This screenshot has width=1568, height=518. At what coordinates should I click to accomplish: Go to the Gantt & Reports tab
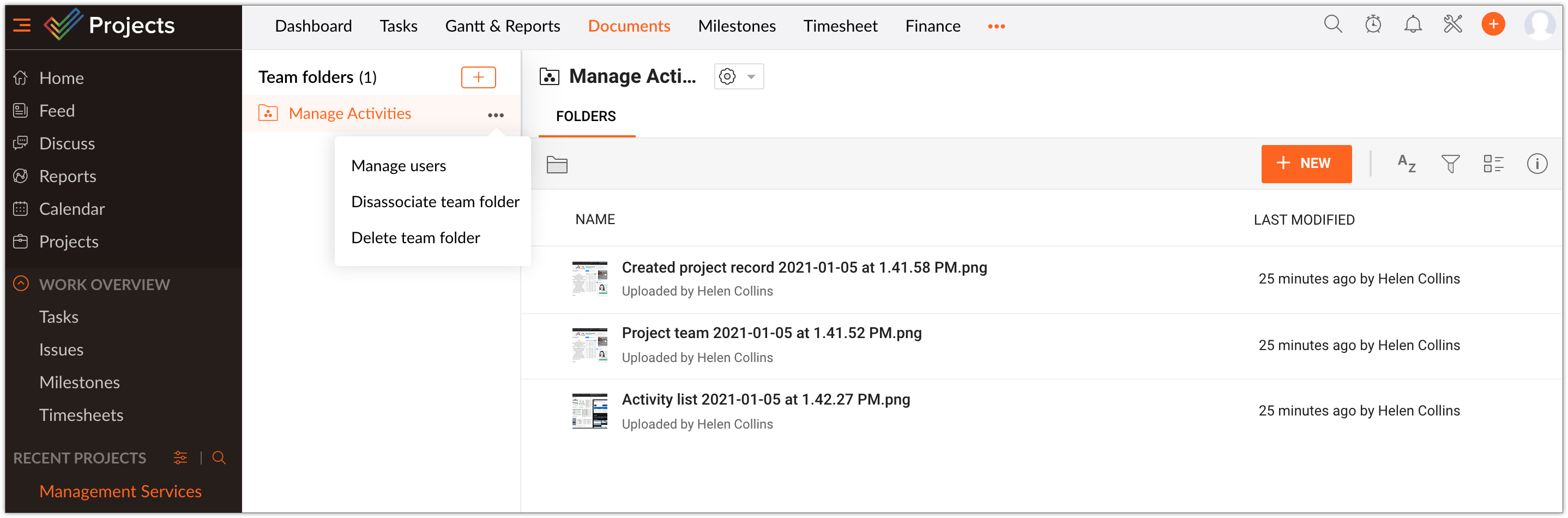pos(502,26)
